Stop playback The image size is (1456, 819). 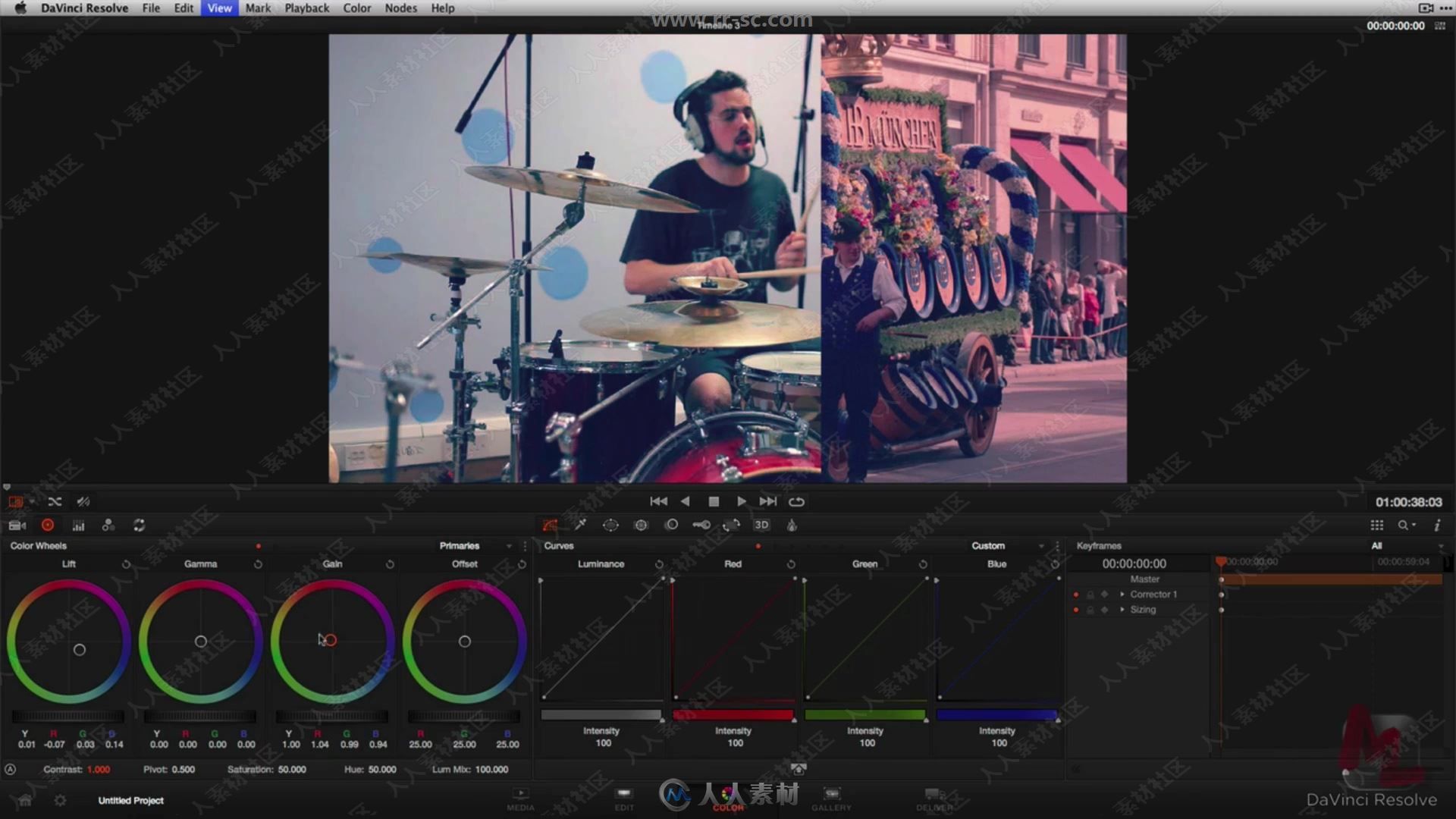coord(714,501)
